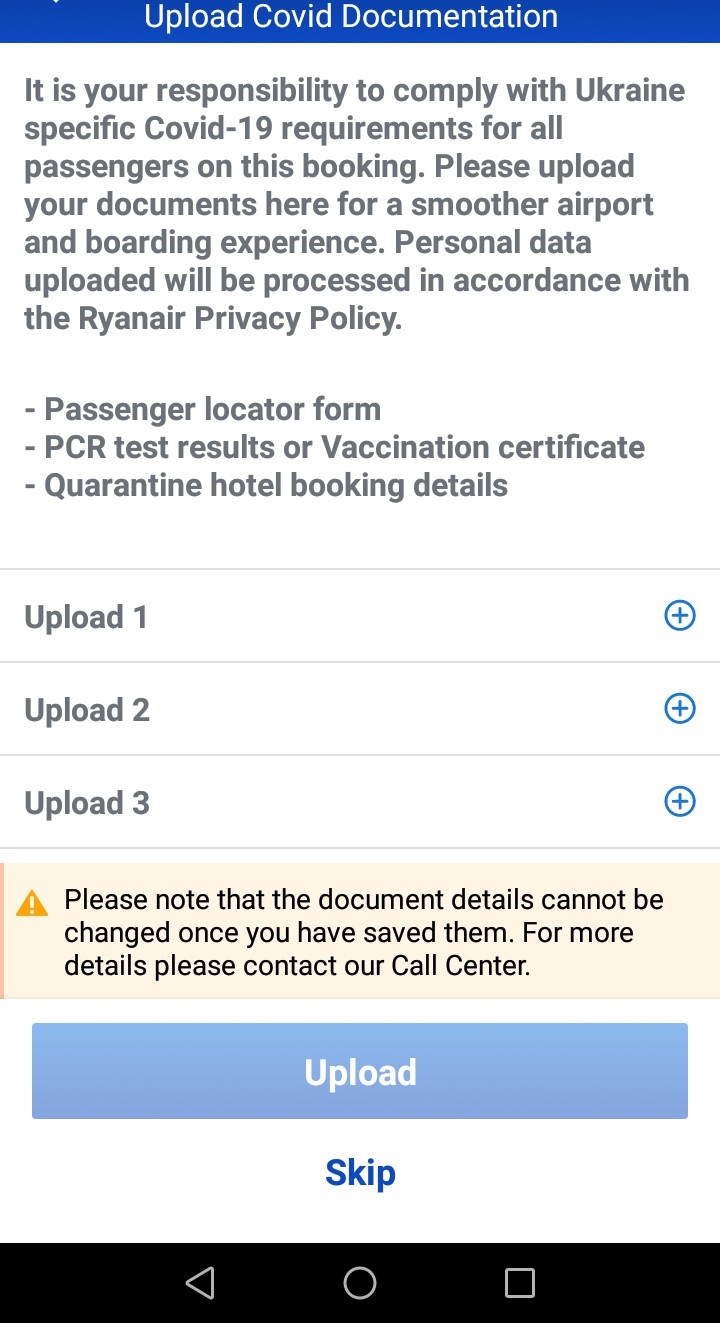The width and height of the screenshot is (720, 1323).
Task: Open recent apps with the square icon
Action: click(x=520, y=1282)
